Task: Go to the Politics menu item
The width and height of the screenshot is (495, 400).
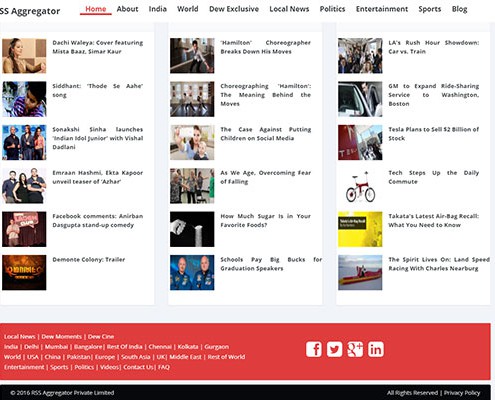Action: (x=332, y=9)
